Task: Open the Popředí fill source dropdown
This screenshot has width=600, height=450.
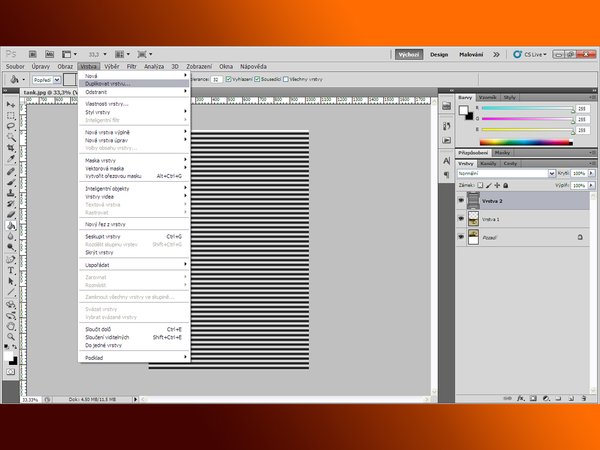Action: (46, 79)
